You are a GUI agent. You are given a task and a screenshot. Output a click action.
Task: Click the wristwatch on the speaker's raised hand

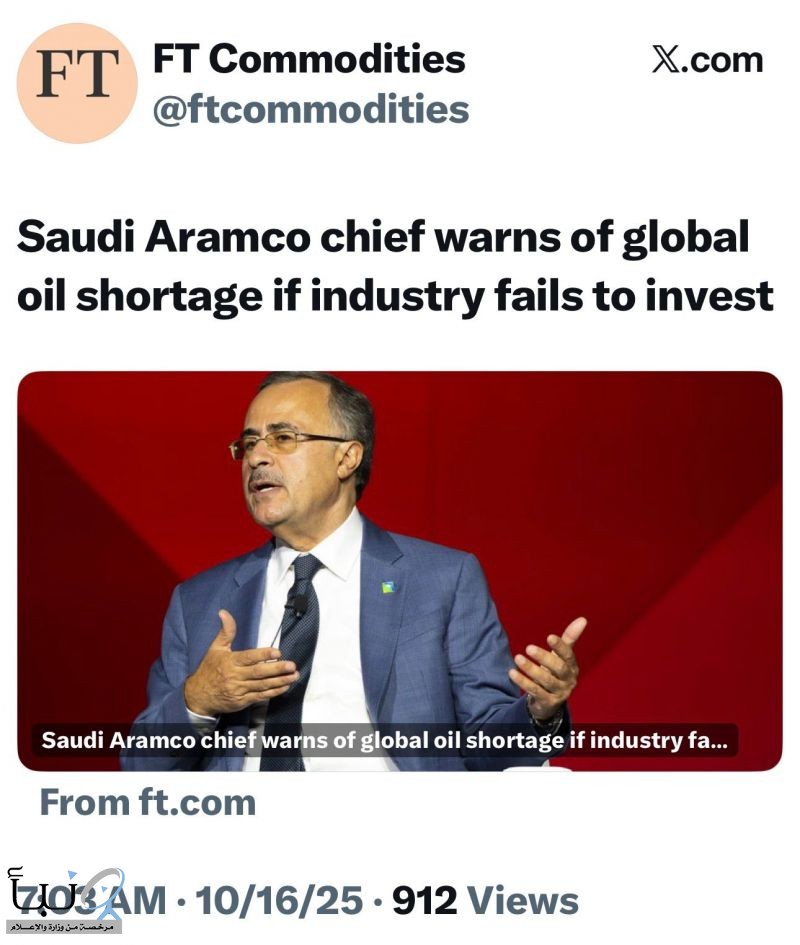tap(546, 719)
